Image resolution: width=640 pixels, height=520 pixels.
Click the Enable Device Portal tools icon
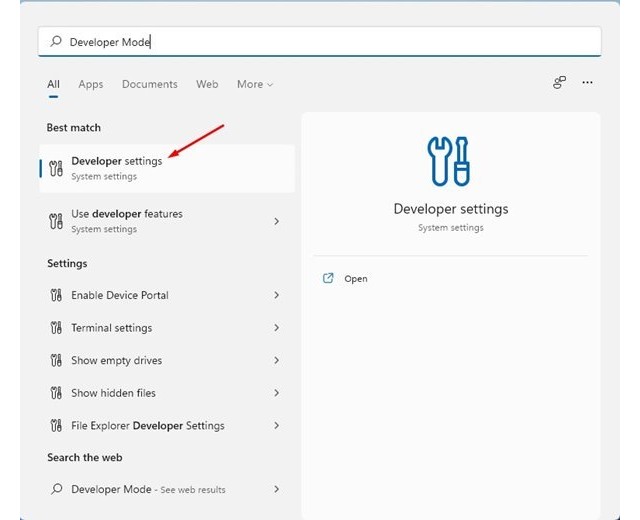[x=56, y=295]
